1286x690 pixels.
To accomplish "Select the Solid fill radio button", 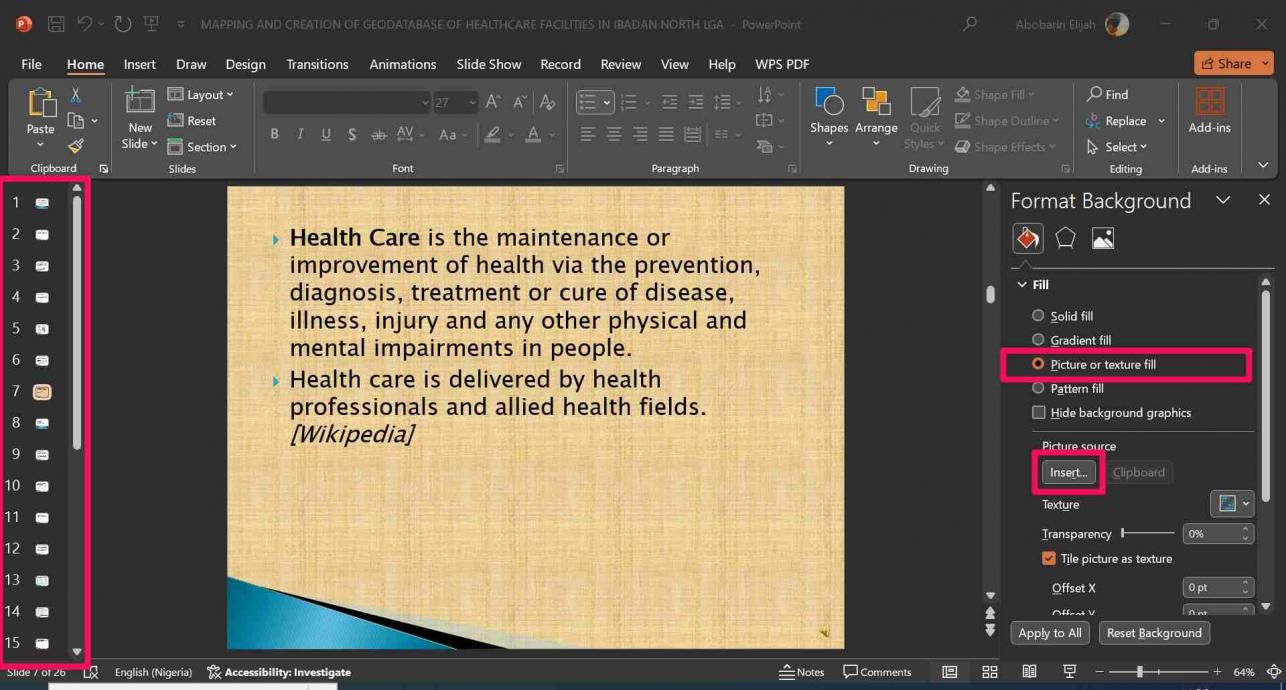I will coord(1038,316).
